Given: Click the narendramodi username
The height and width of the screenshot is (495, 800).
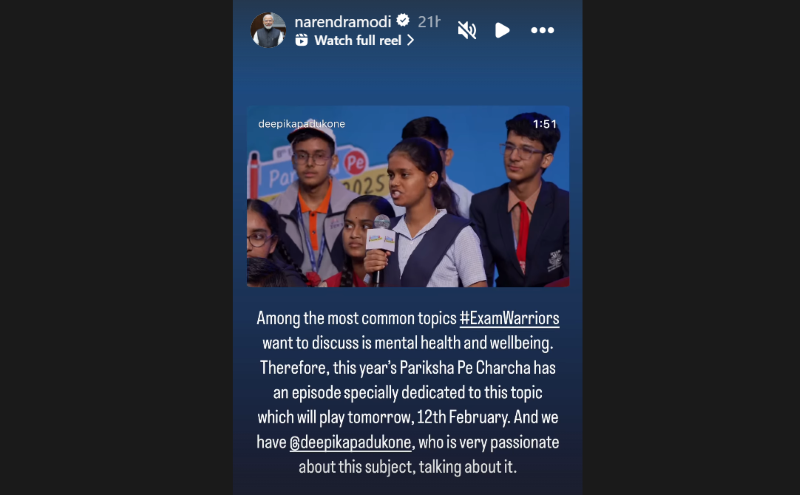Looking at the screenshot, I should tap(343, 21).
